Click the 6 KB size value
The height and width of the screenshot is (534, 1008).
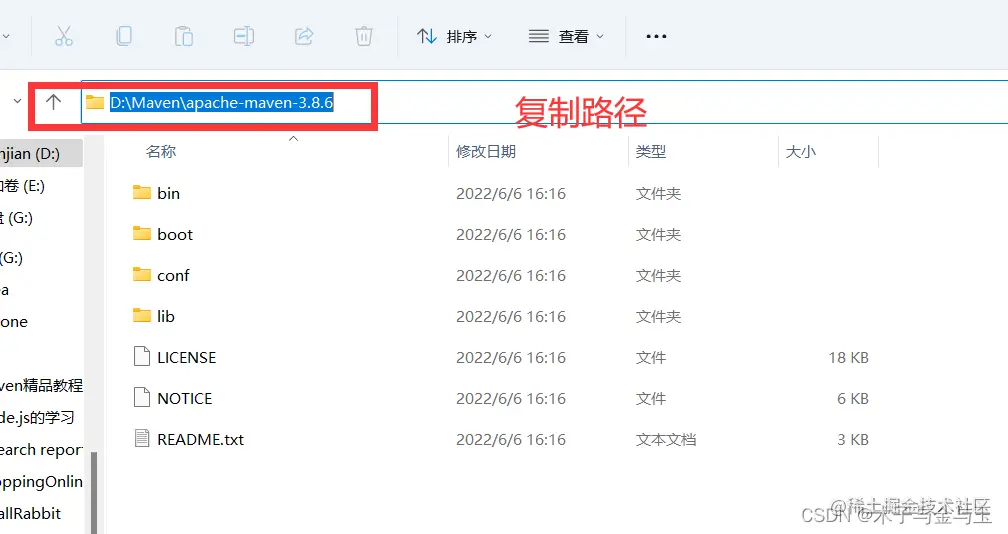[852, 399]
